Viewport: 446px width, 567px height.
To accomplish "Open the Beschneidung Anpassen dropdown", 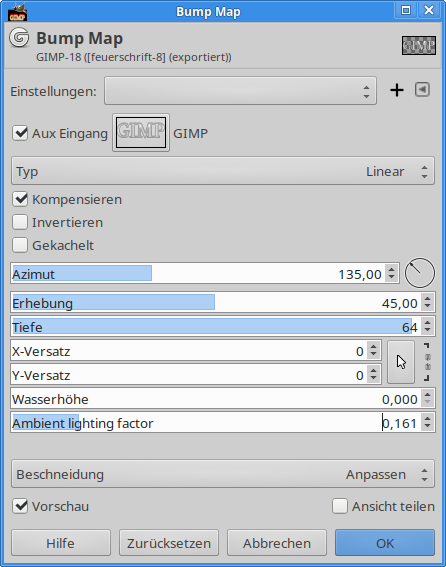I will coord(223,474).
